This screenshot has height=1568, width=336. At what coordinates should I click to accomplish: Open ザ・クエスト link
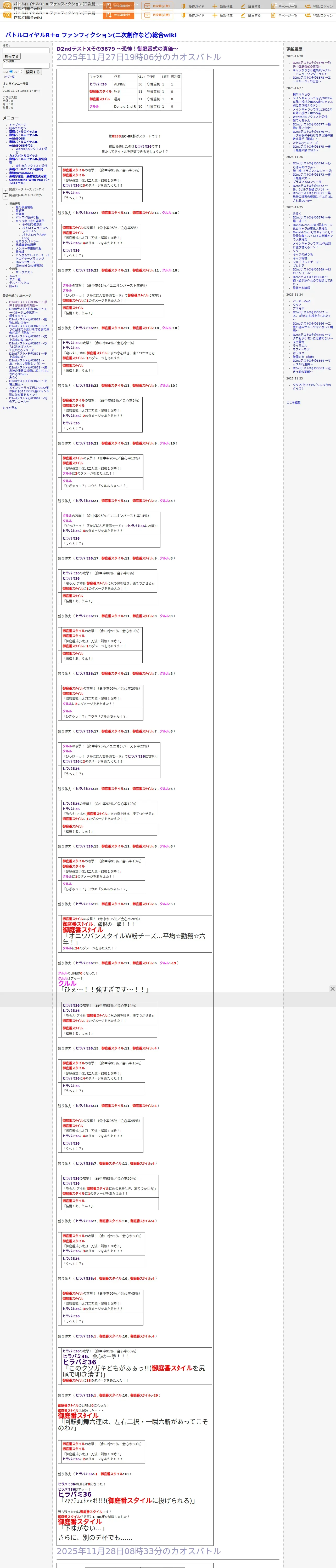[x=24, y=273]
